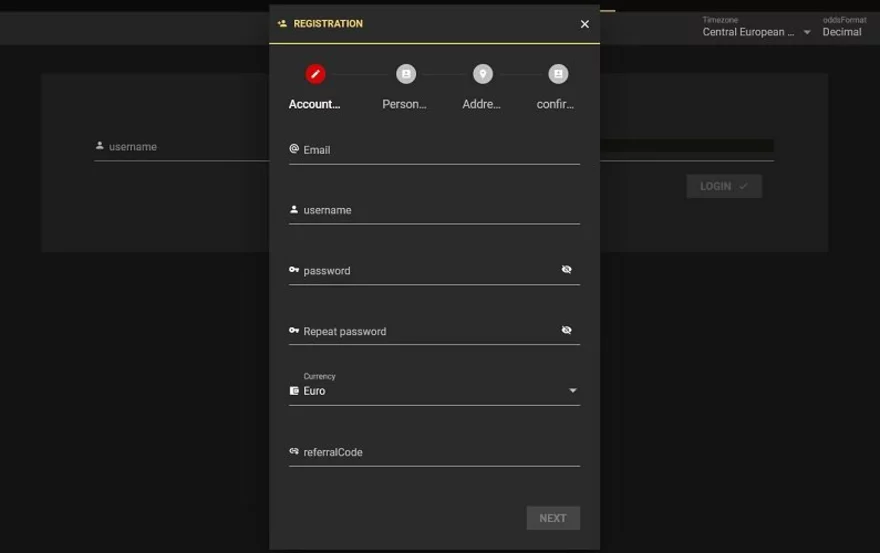
Task: Select the Account step label
Action: pos(315,104)
